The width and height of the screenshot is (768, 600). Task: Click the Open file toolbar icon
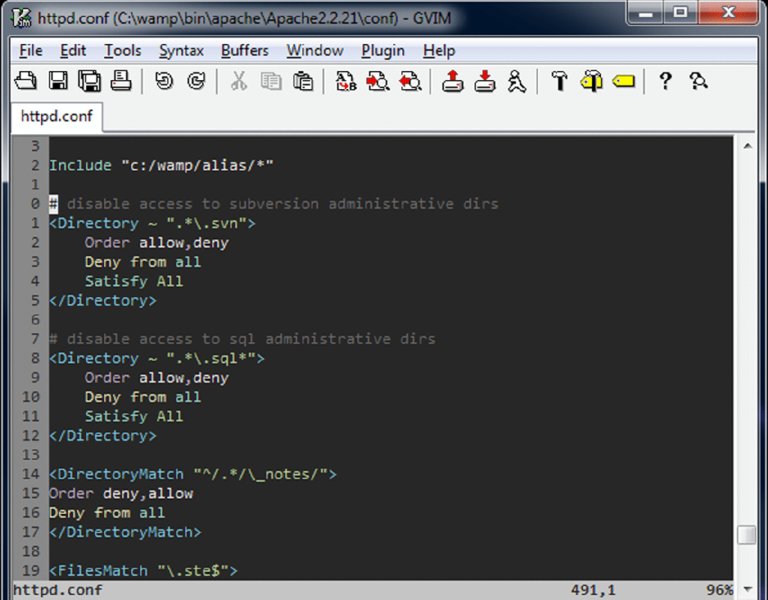tap(26, 82)
